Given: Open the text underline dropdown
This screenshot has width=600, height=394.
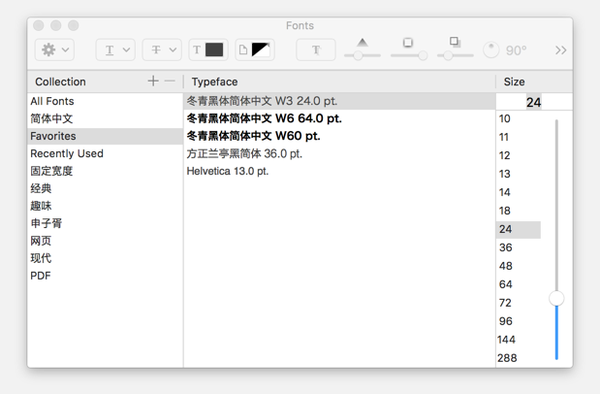Looking at the screenshot, I should click(x=115, y=50).
